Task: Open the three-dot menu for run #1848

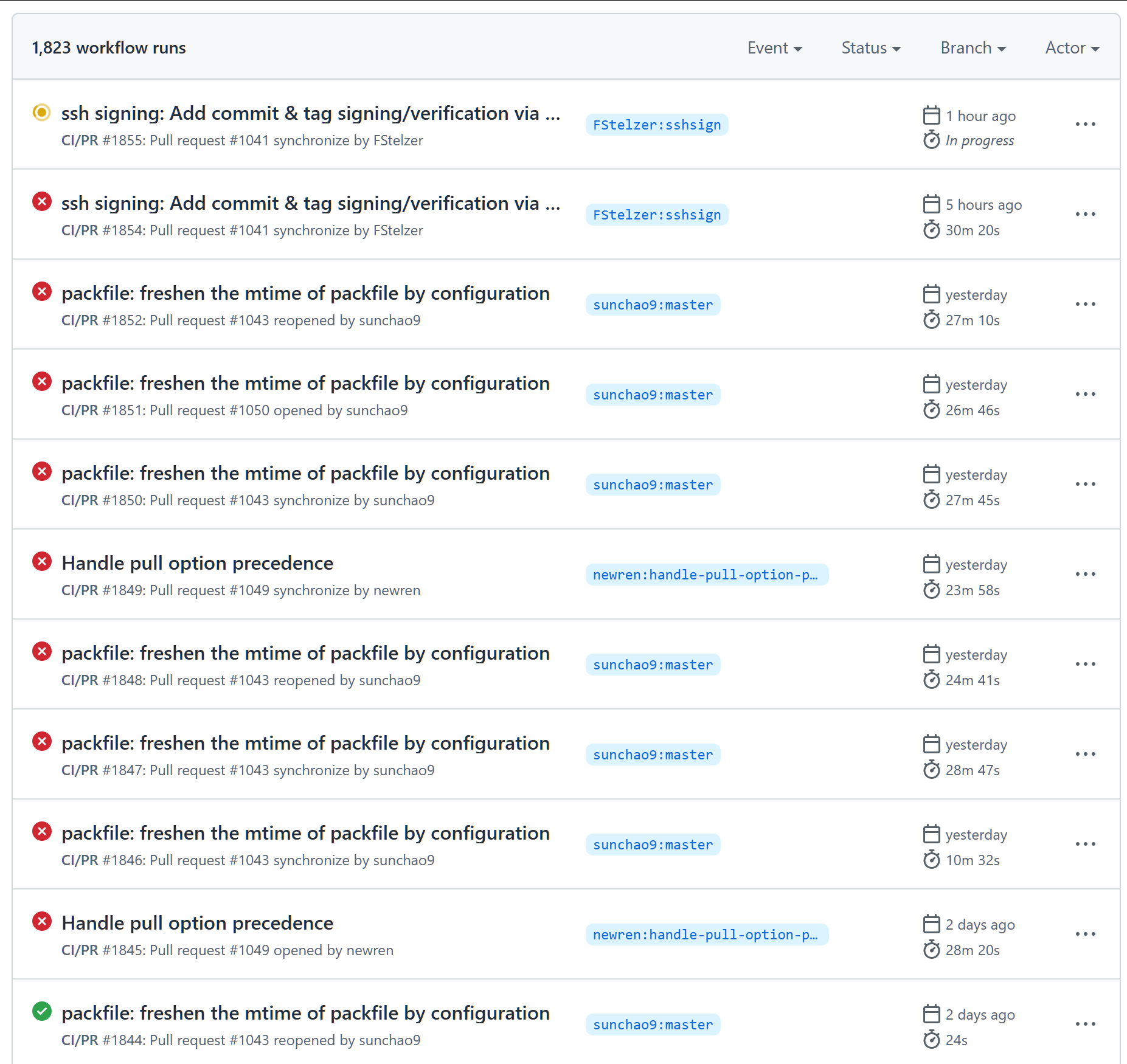Action: [x=1086, y=664]
